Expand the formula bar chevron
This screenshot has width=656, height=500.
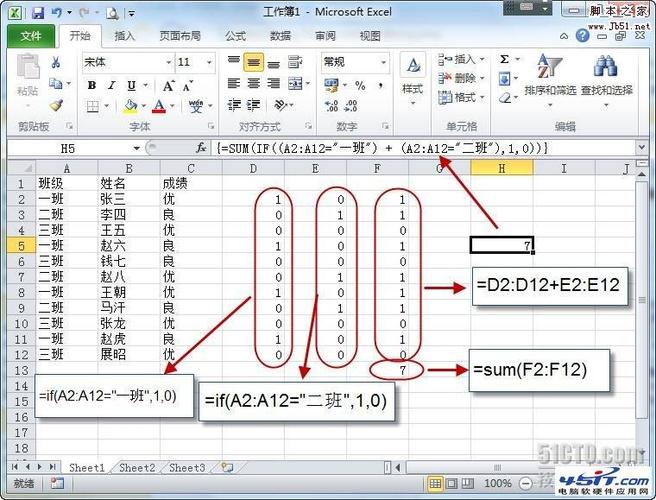point(642,147)
